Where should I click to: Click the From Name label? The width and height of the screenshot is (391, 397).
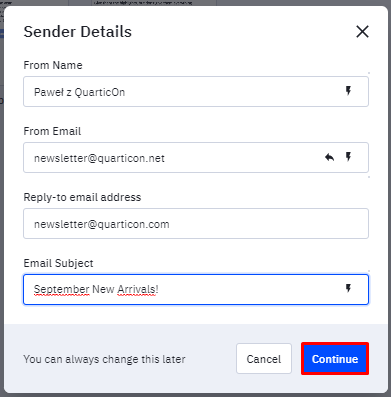click(53, 65)
